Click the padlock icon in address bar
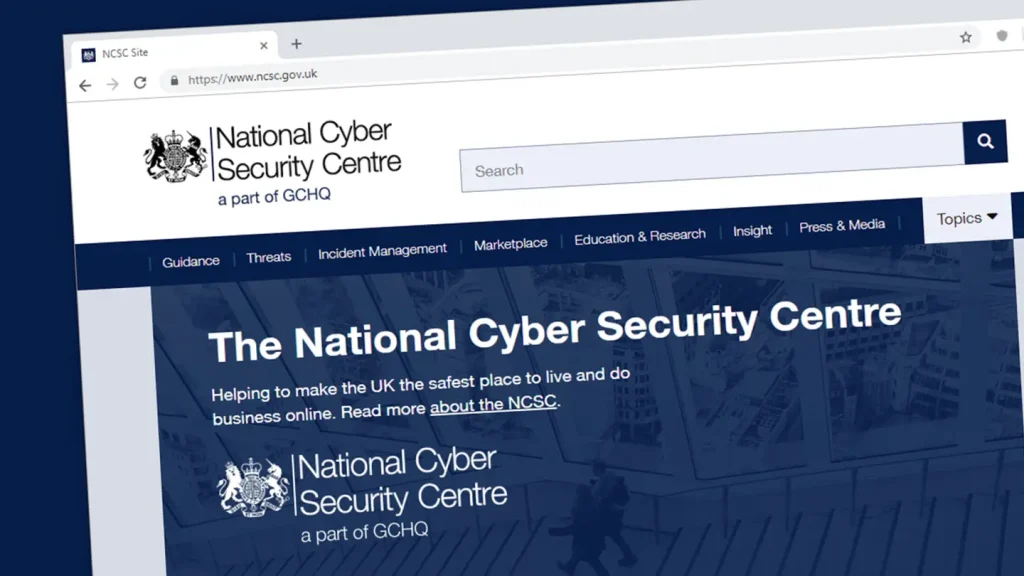Screen dimensions: 1024x576 pyautogui.click(x=174, y=81)
